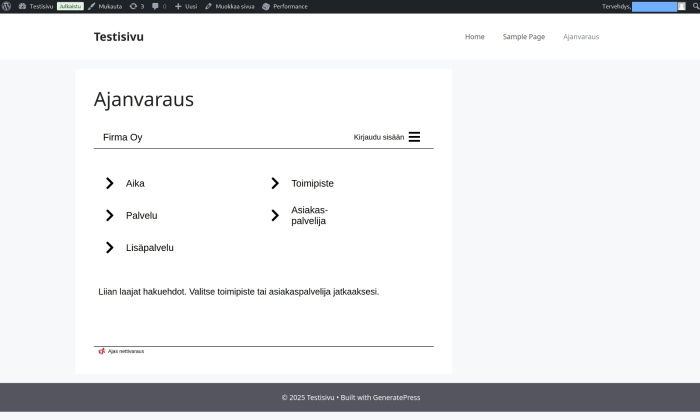Click the updates icon showing 3
The width and height of the screenshot is (700, 420).
coord(137,6)
